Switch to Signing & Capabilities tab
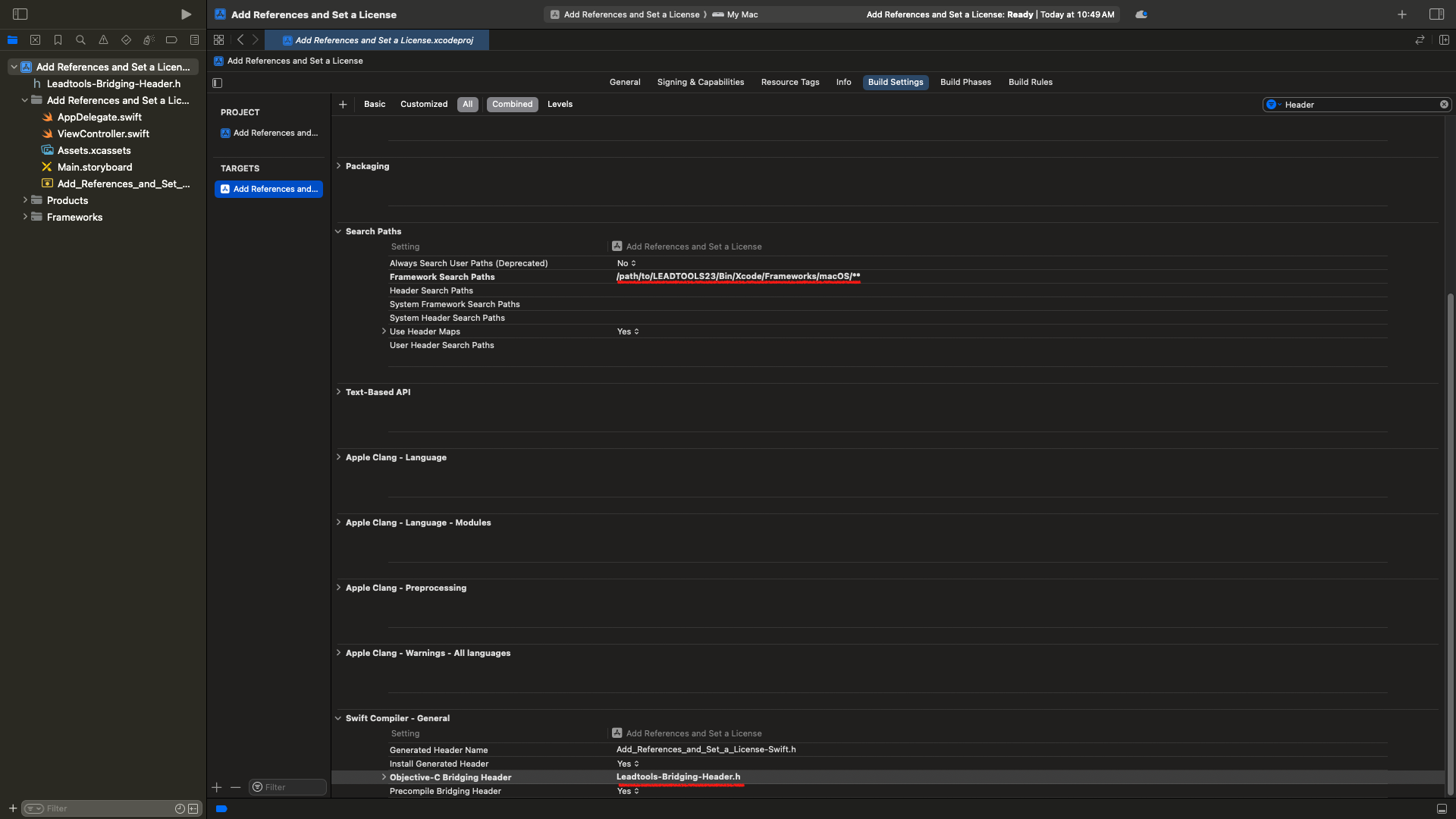The image size is (1456, 819). point(701,82)
